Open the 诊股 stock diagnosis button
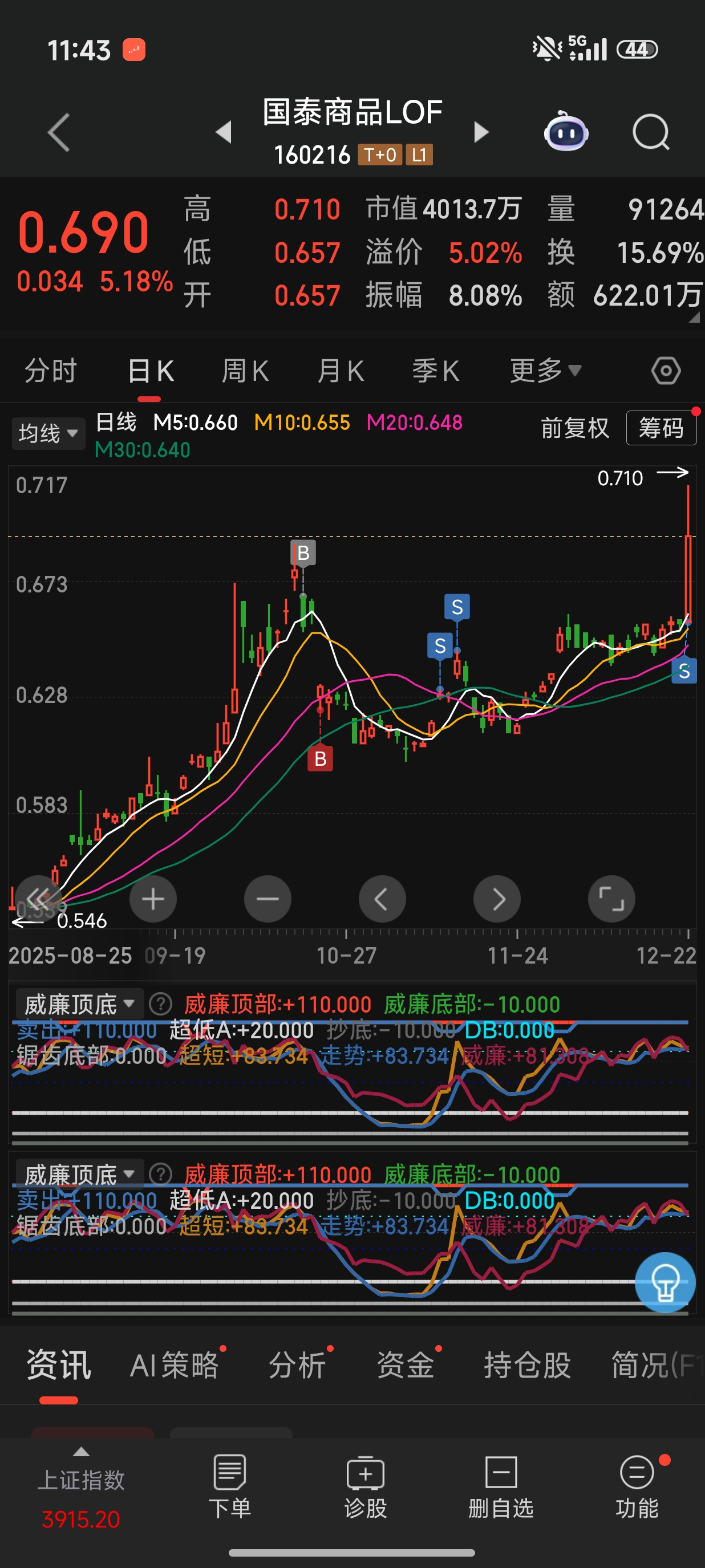 (365, 1486)
